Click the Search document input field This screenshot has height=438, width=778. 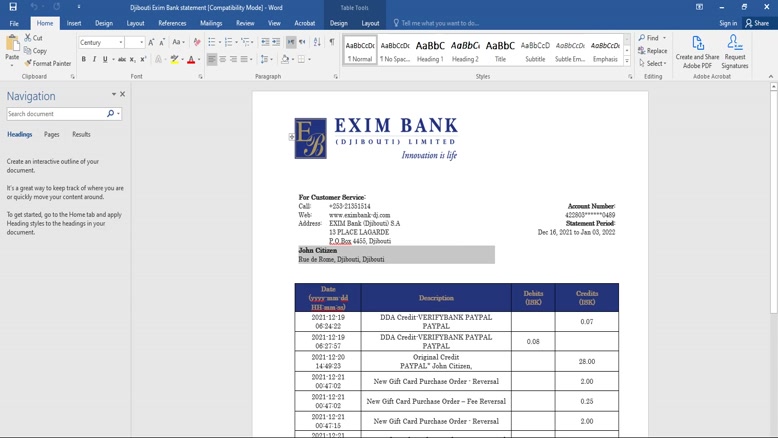(x=56, y=114)
